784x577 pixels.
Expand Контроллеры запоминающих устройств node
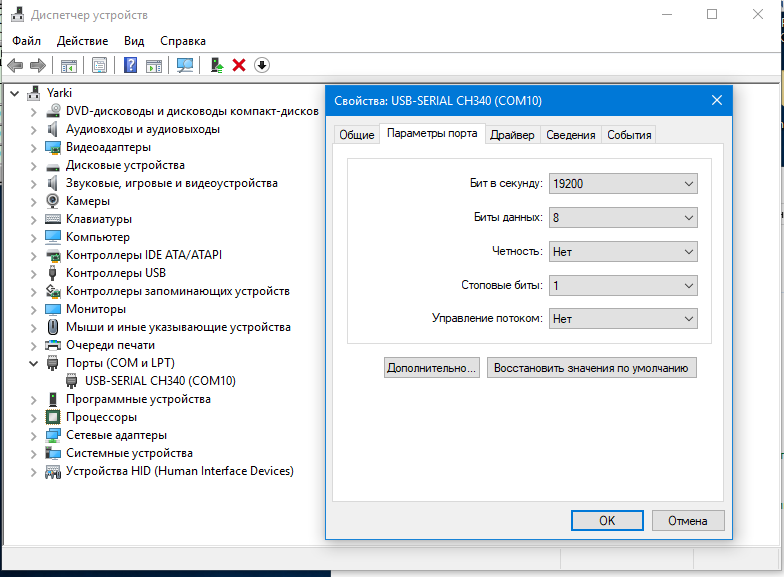pos(34,291)
